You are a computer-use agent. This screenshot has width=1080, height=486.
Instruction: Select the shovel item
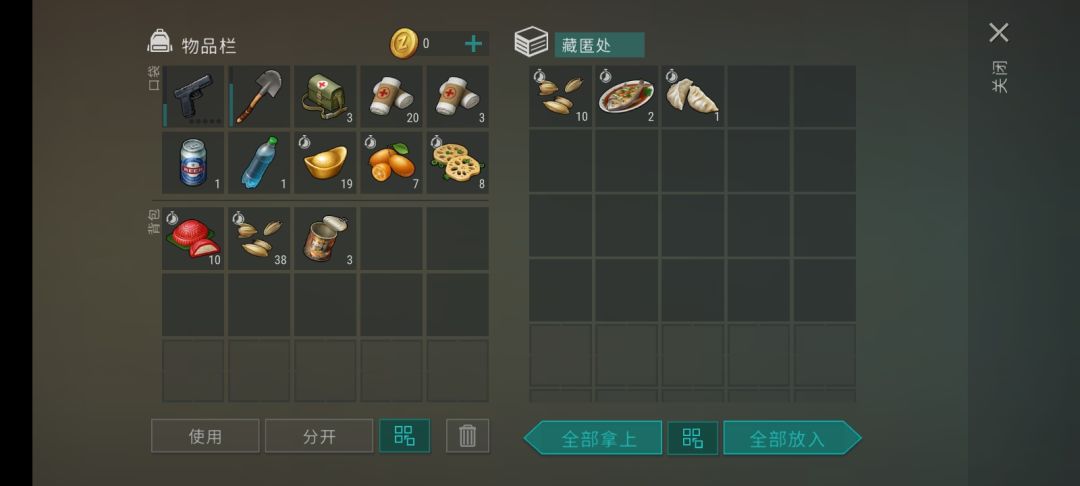click(260, 96)
